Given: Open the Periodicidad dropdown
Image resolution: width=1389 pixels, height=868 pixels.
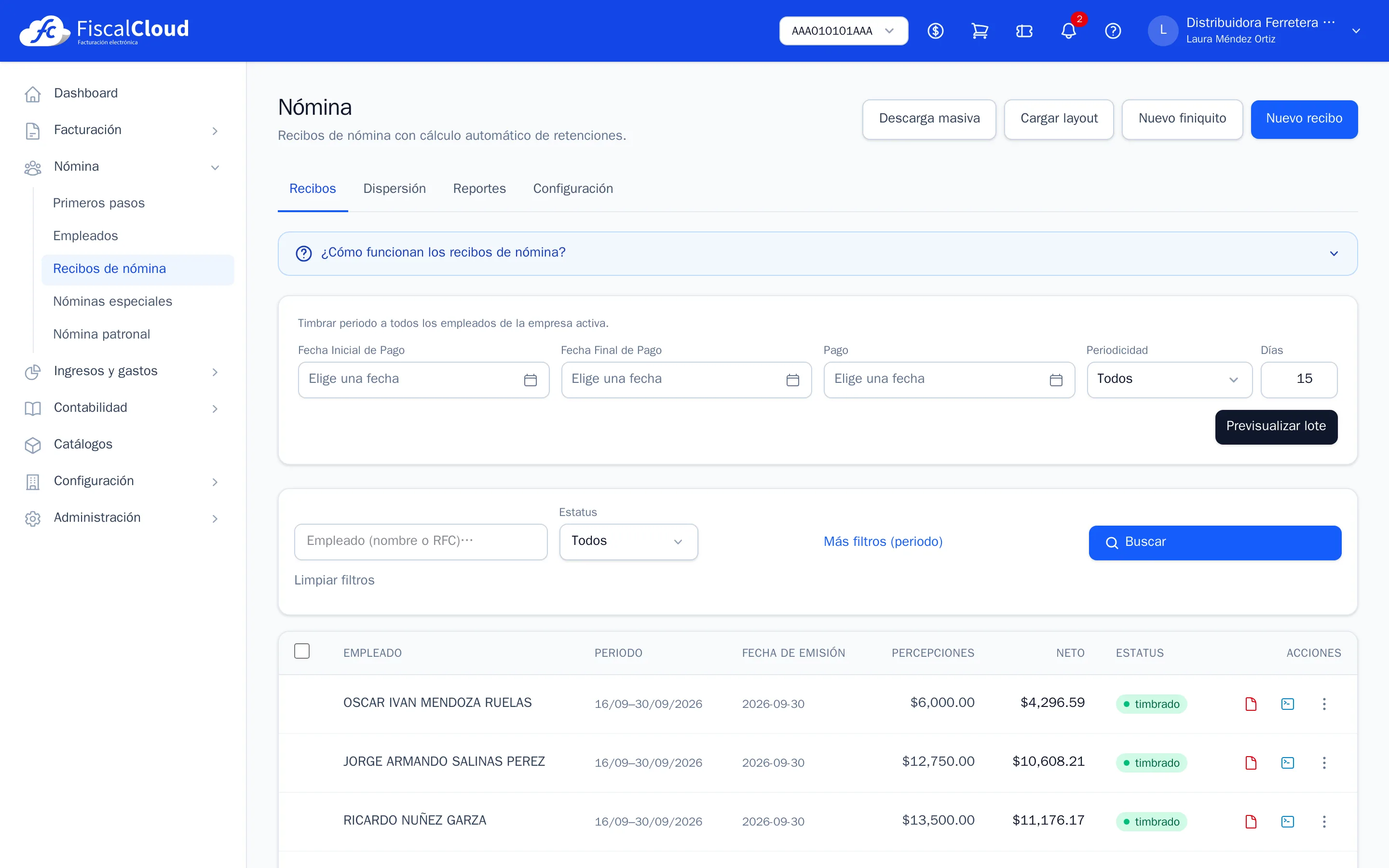Looking at the screenshot, I should tap(1169, 380).
